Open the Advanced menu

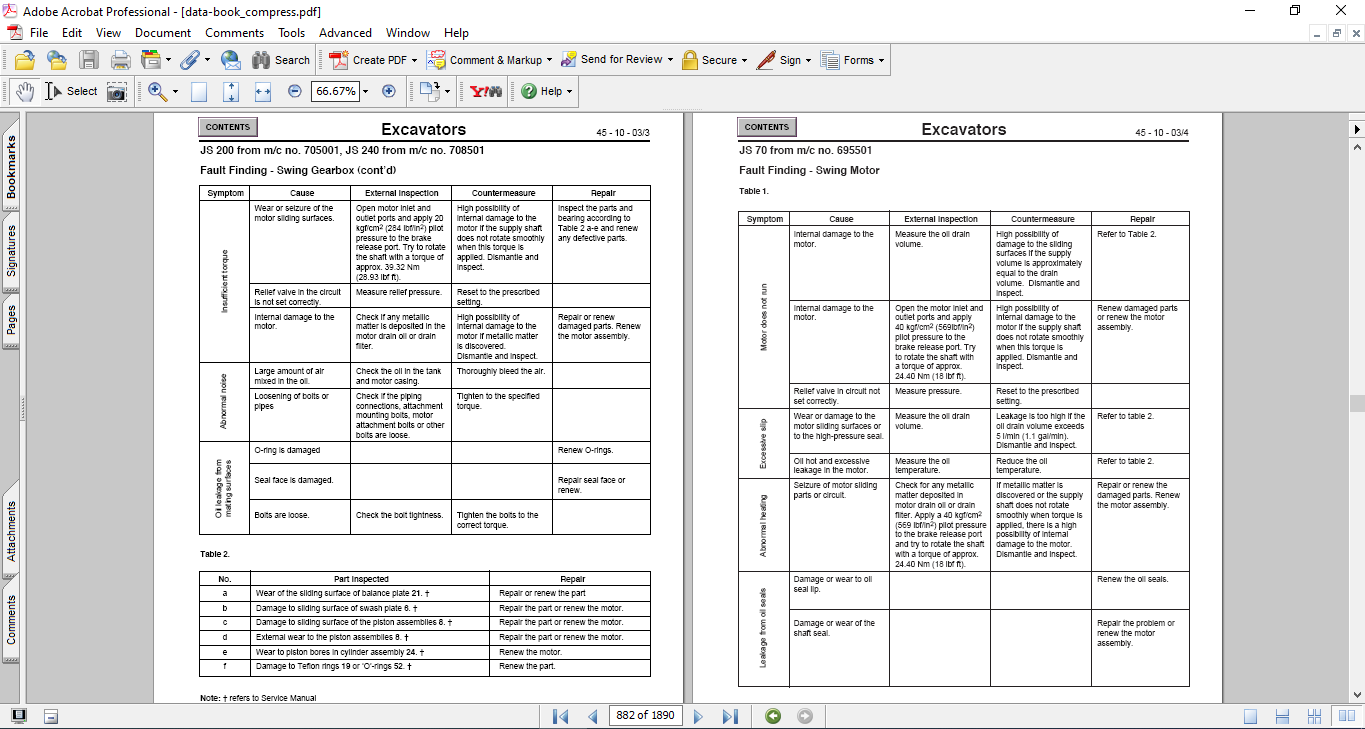[345, 33]
